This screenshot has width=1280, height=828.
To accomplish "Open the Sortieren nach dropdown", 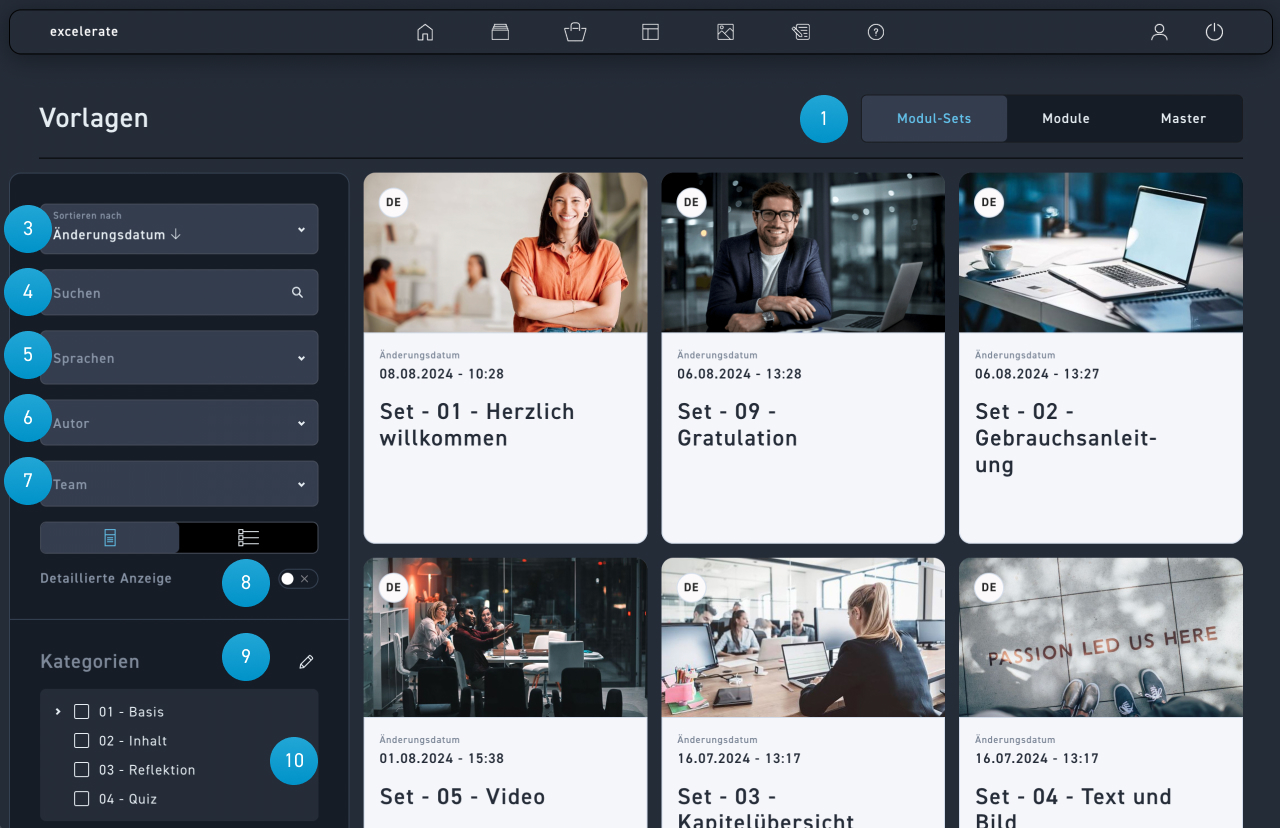I will tap(180, 229).
